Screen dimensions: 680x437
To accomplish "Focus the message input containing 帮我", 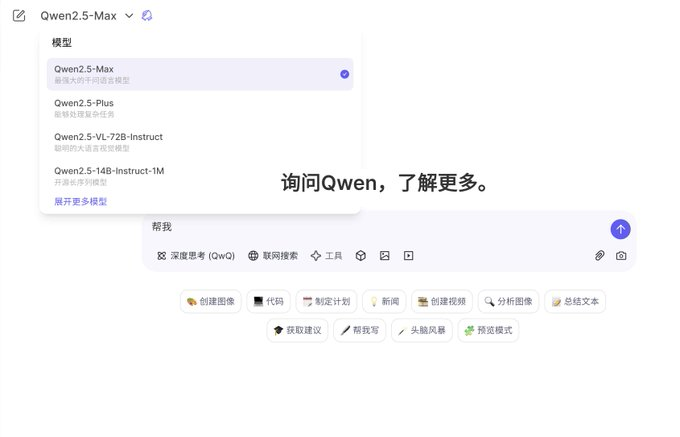I will tap(370, 228).
